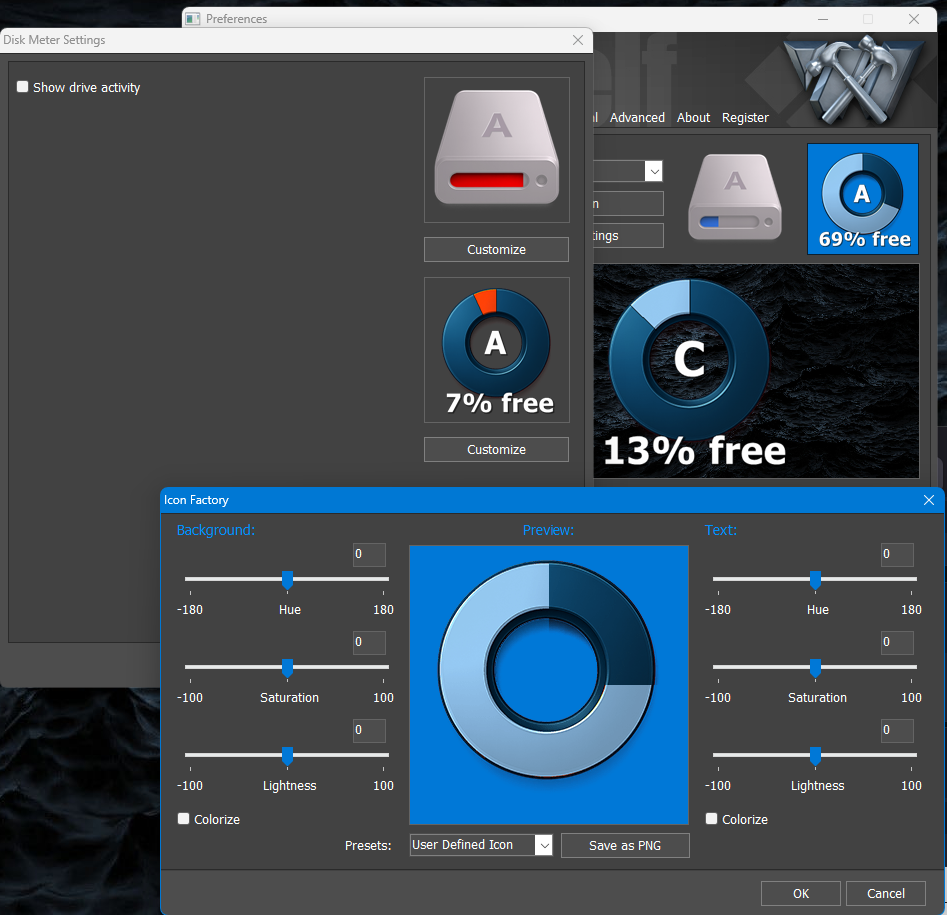Image resolution: width=947 pixels, height=915 pixels.
Task: Click the red-bar drive A icon preview
Action: click(x=496, y=150)
